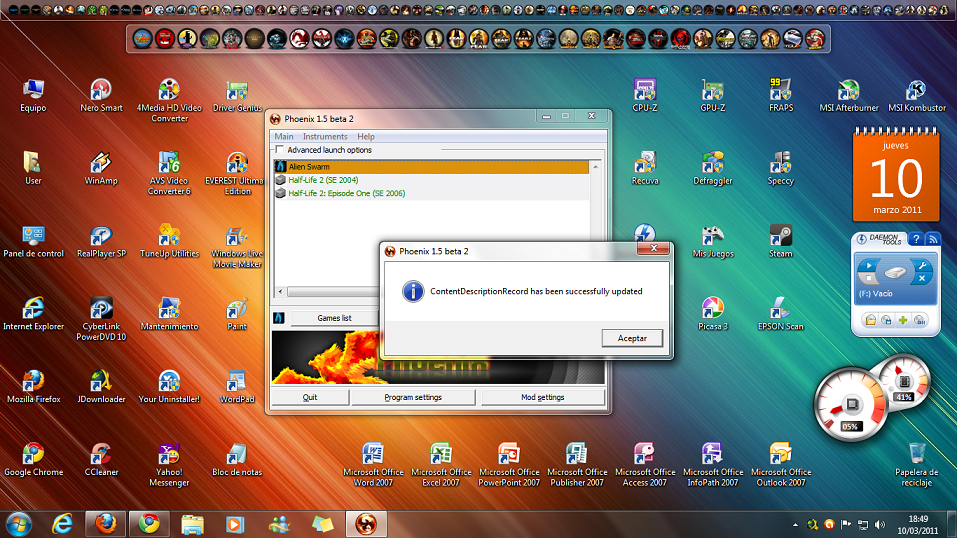
Task: Open the Equipo desktop icon
Action: pyautogui.click(x=33, y=96)
